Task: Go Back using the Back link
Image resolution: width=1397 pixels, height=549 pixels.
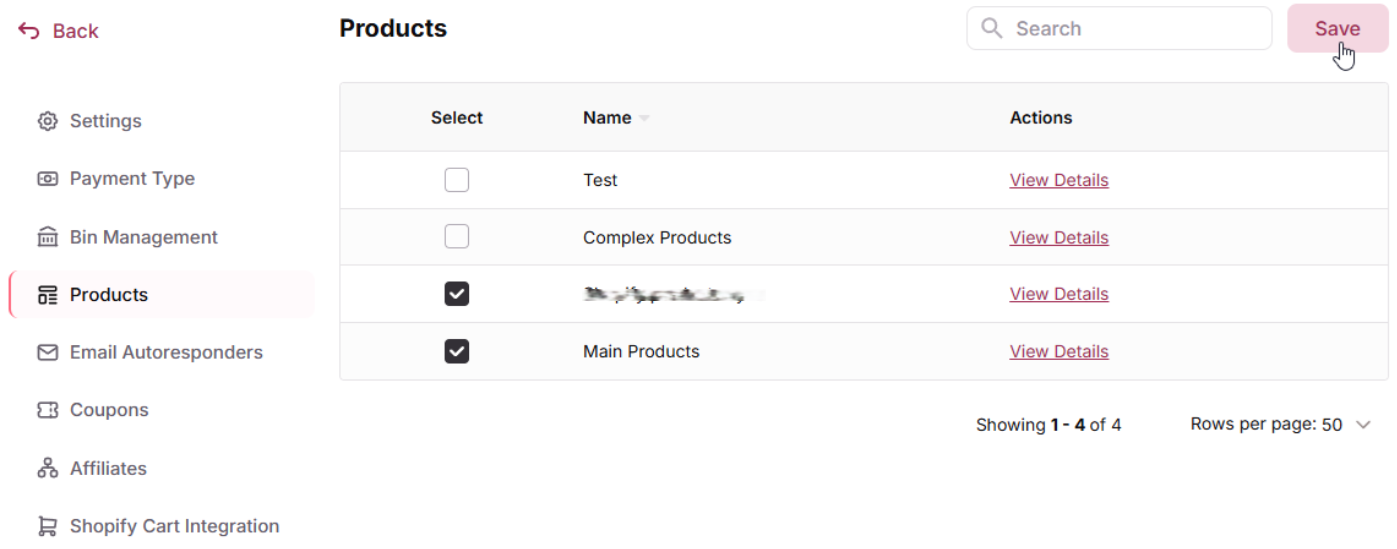Action: click(x=58, y=31)
